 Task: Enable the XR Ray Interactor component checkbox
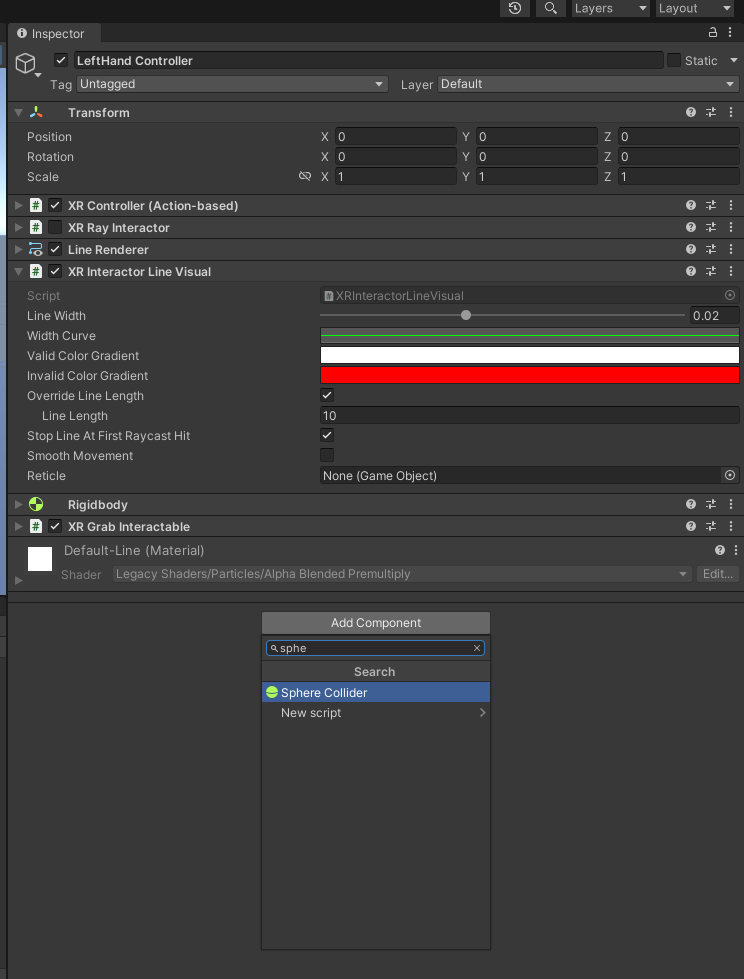click(55, 228)
